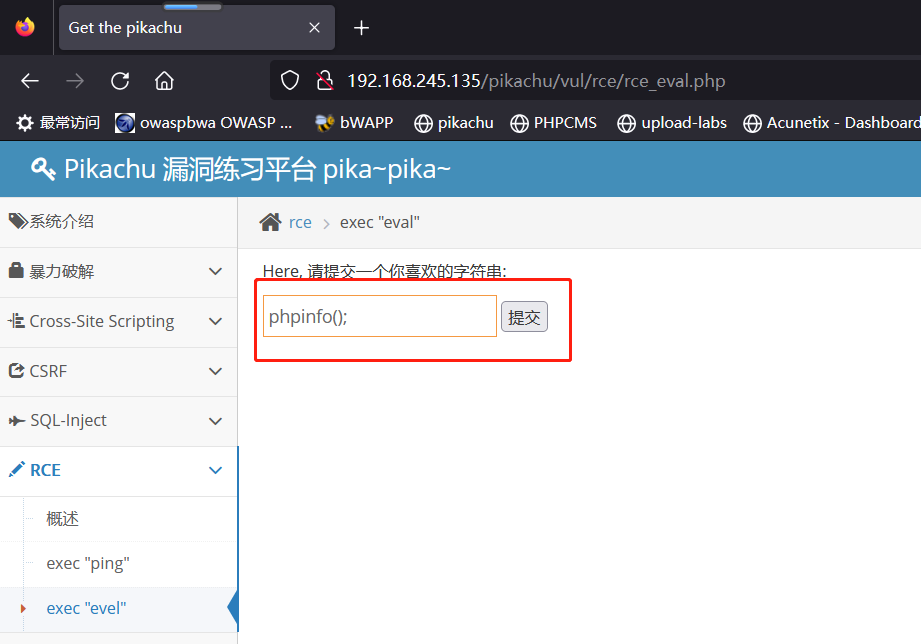Click the lock icon beside 暴力破解
Screen dimensions: 921x644
[x=16, y=270]
